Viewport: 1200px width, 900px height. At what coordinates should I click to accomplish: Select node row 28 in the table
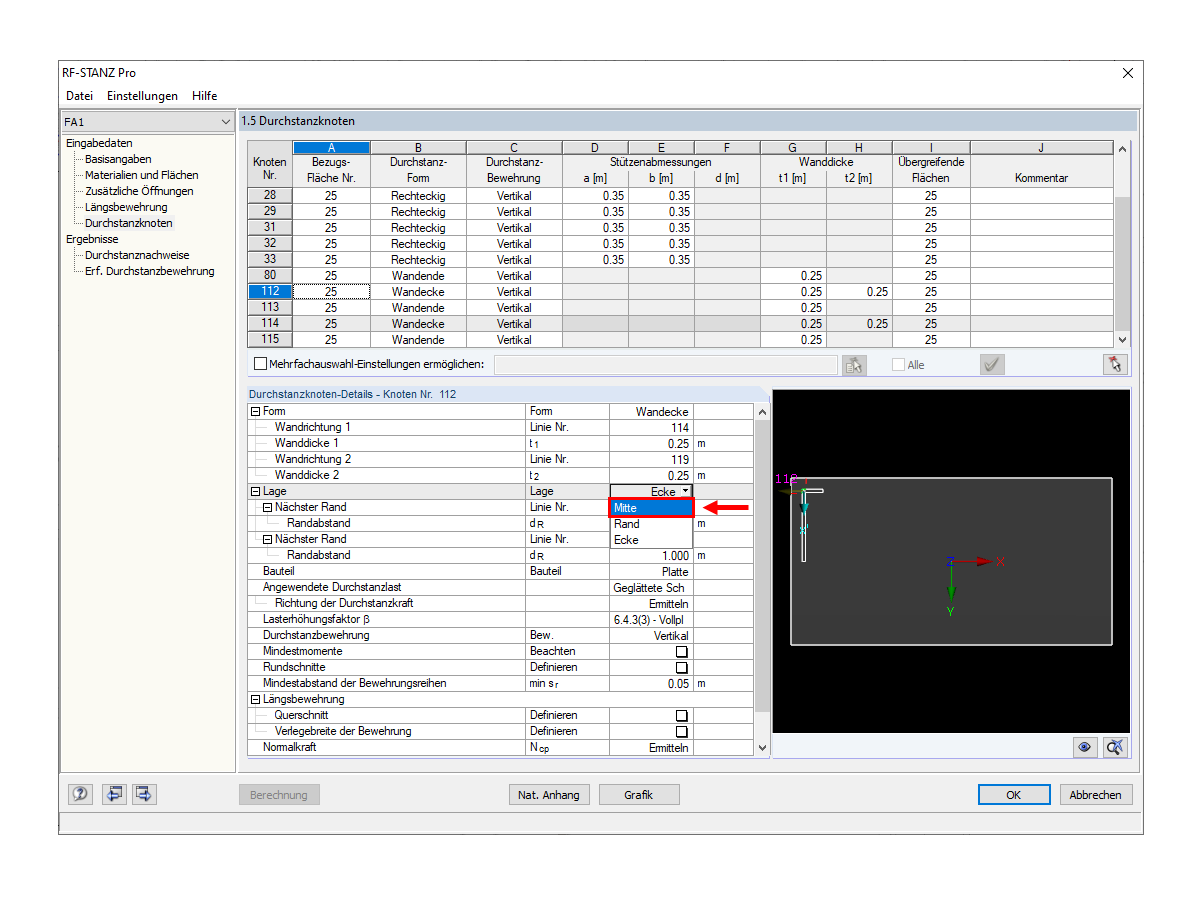[x=270, y=196]
